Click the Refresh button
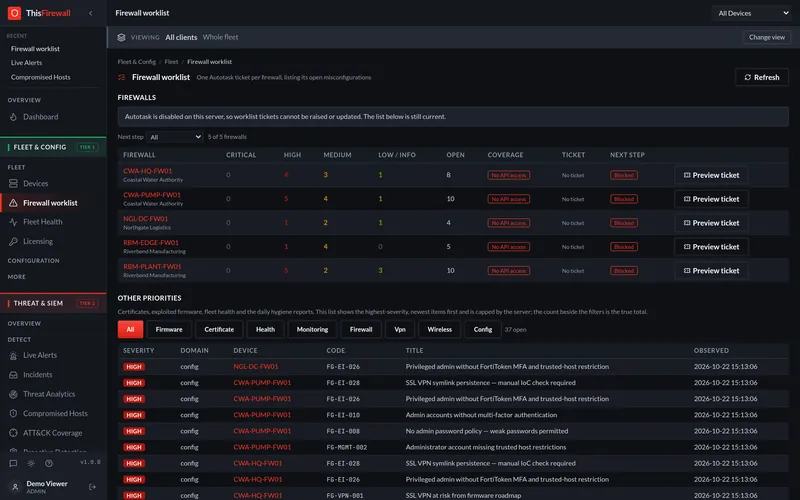800x500 pixels. (x=762, y=77)
